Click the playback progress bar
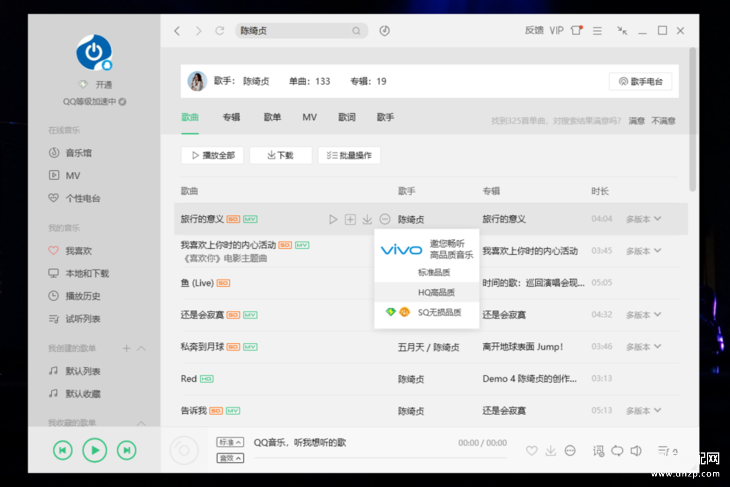This screenshot has height=487, width=730. coord(380,458)
